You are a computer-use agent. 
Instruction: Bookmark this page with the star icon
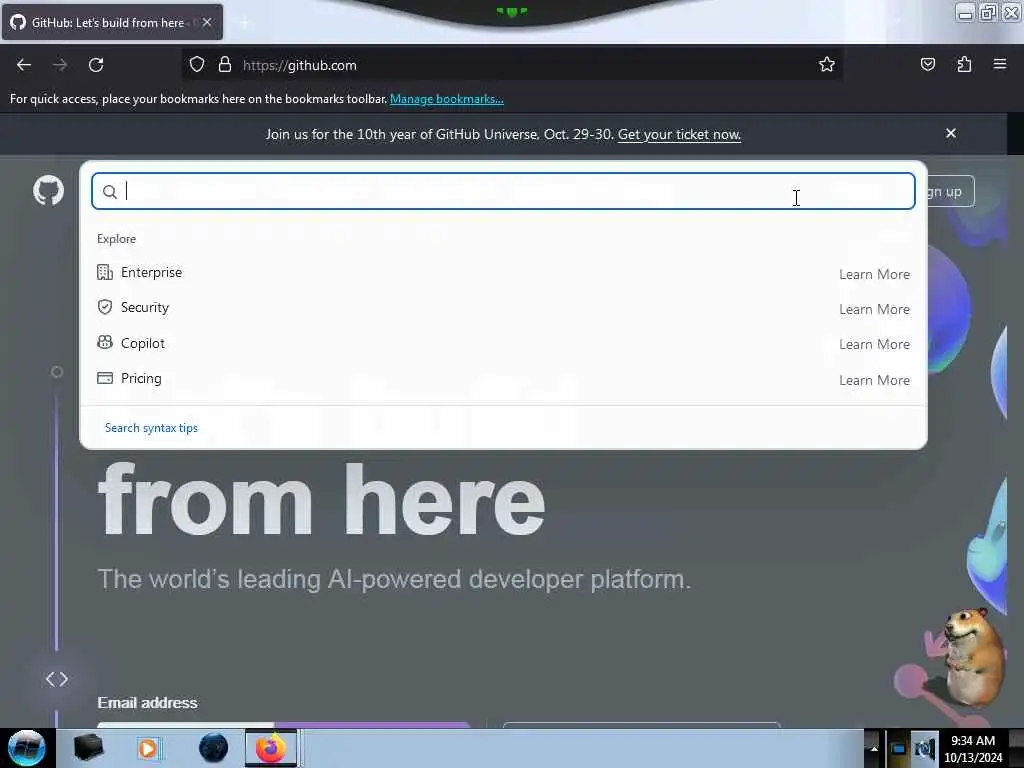click(827, 64)
